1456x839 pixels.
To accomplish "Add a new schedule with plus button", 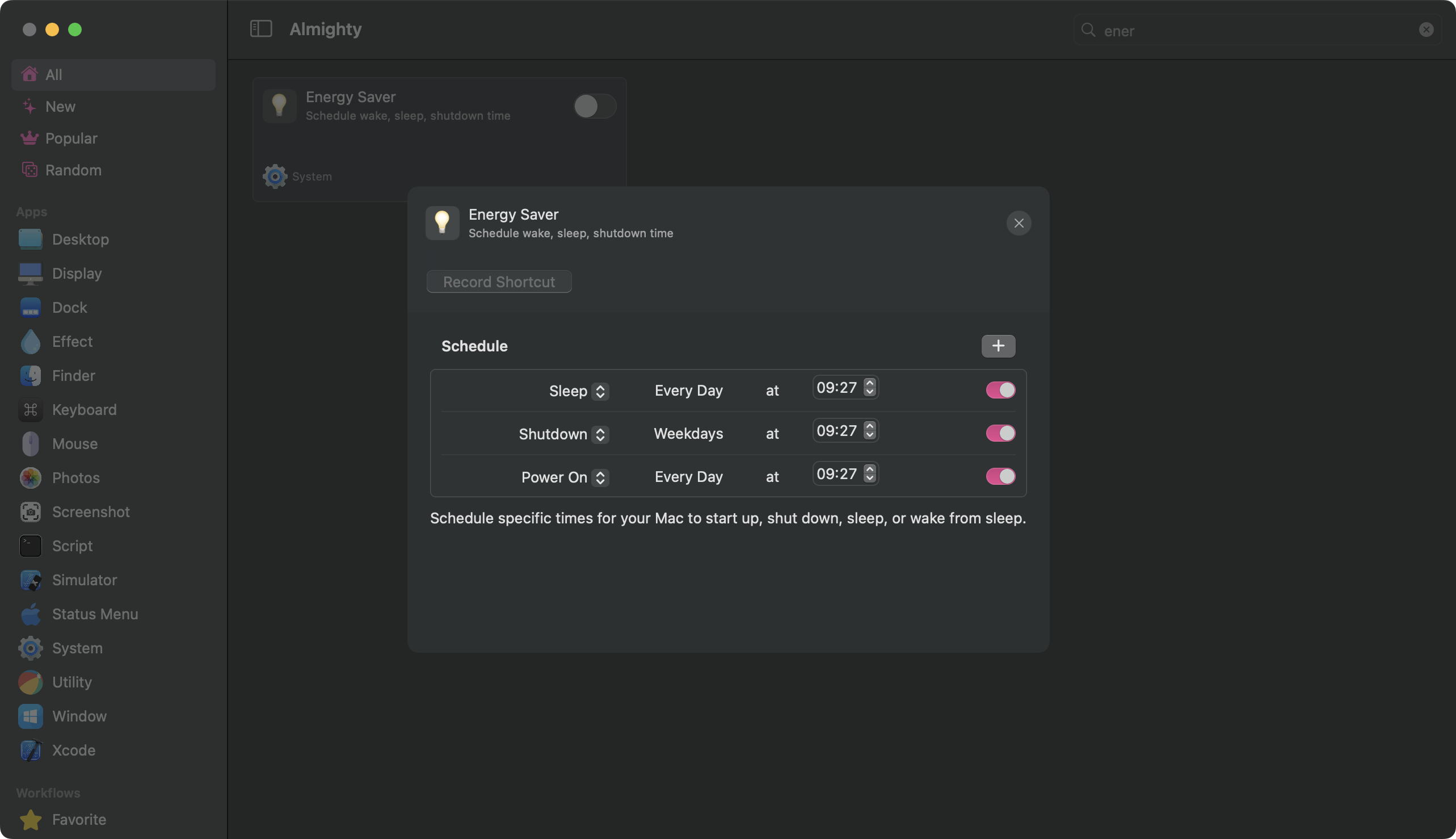I will click(x=998, y=346).
